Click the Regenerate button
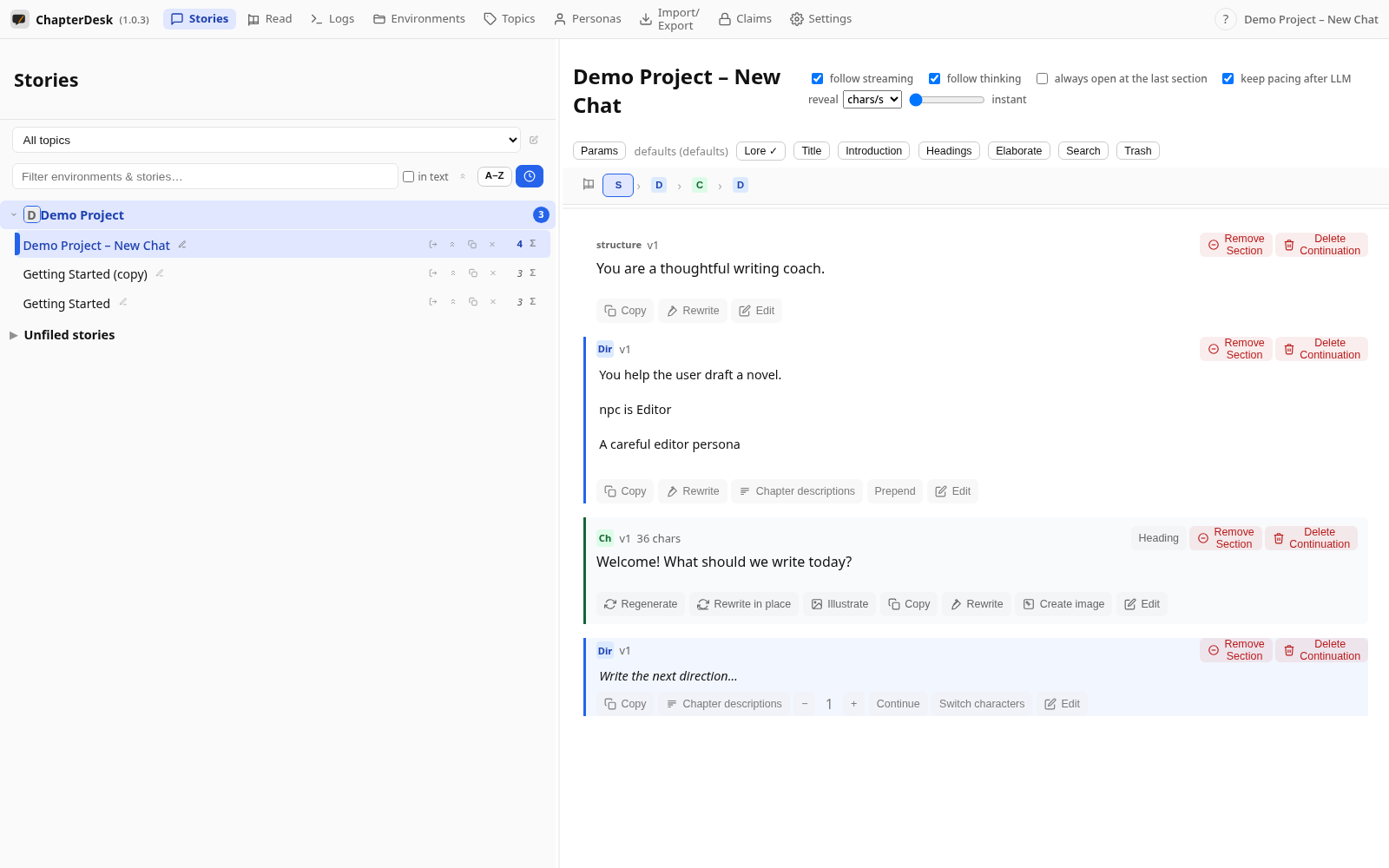1389x868 pixels. click(x=641, y=604)
